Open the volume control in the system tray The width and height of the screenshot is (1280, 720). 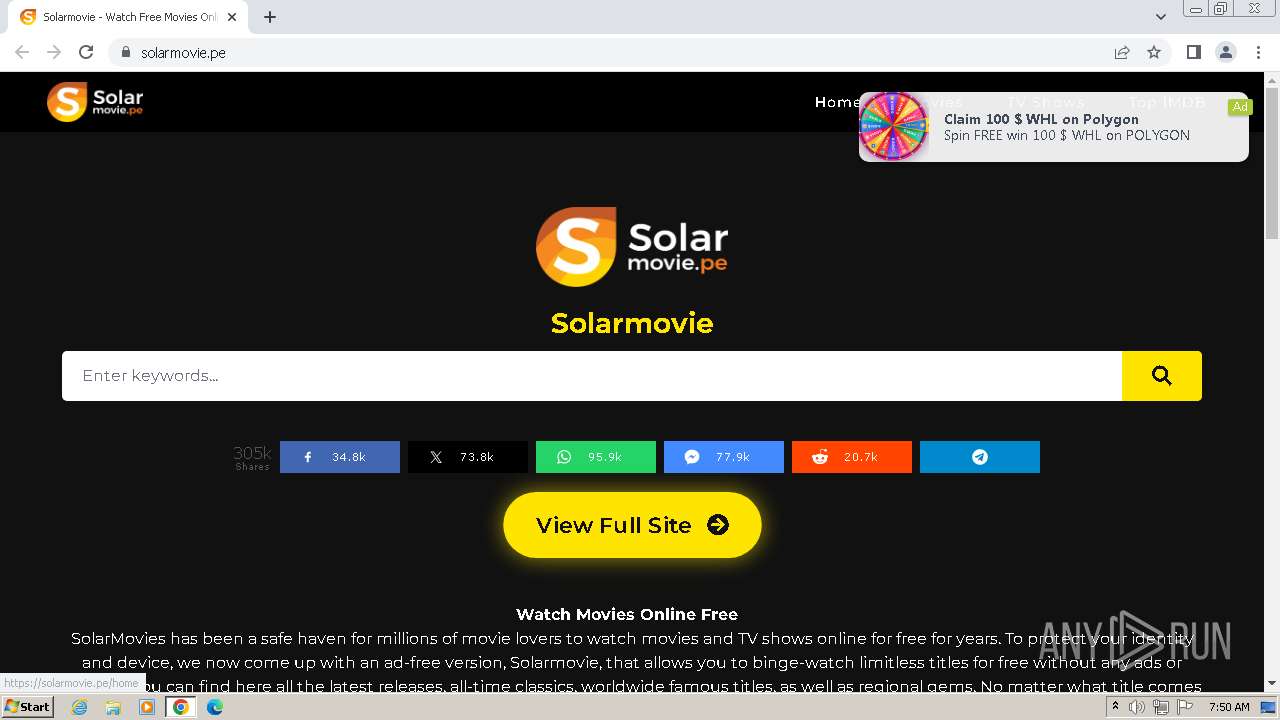coord(1137,707)
